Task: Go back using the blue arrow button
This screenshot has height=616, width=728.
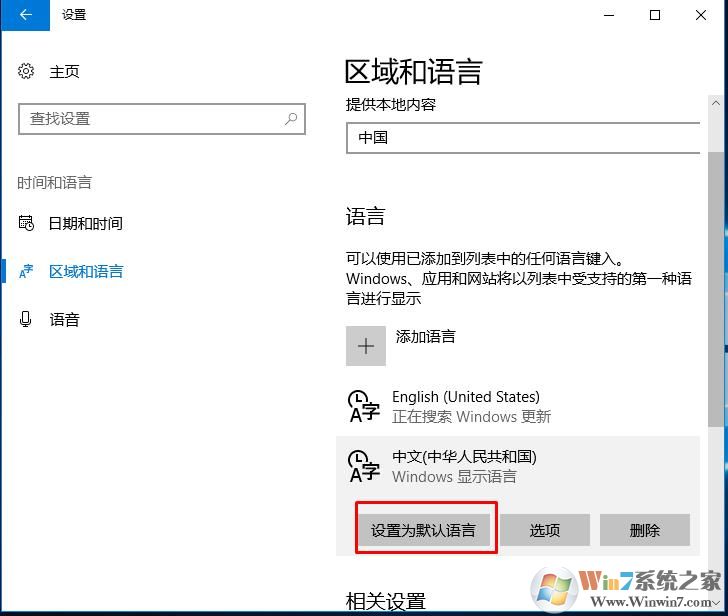Action: pos(26,15)
